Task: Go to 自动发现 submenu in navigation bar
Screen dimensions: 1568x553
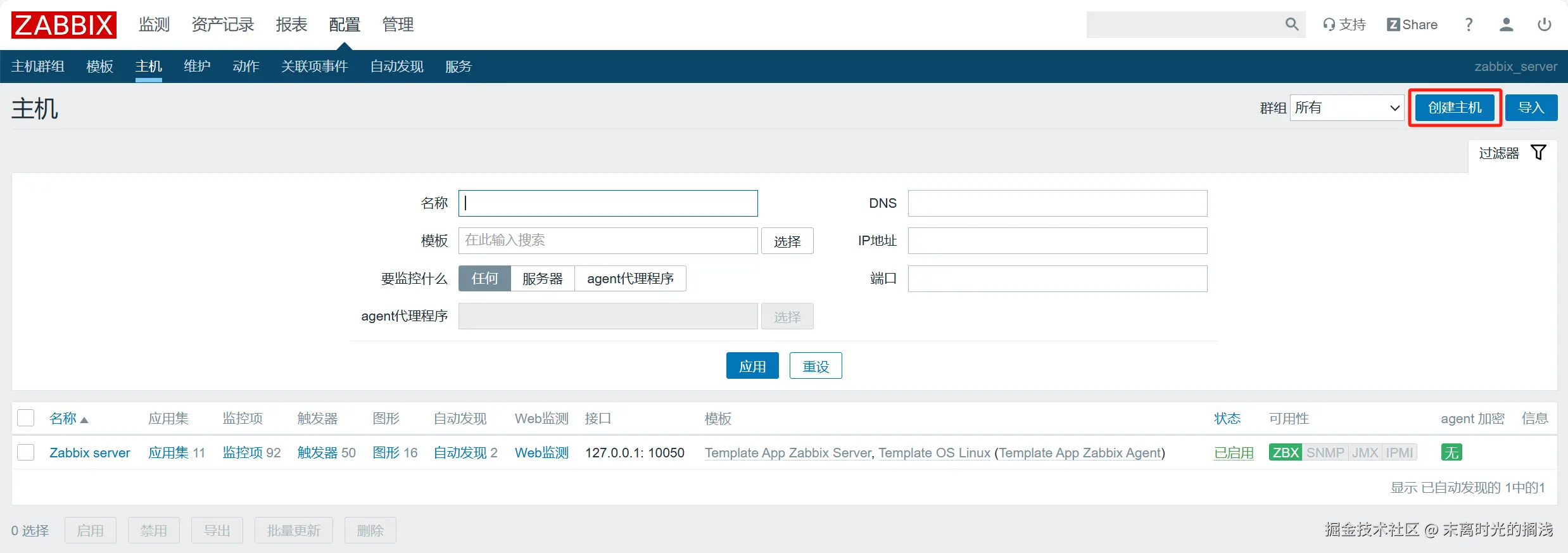Action: pyautogui.click(x=396, y=67)
